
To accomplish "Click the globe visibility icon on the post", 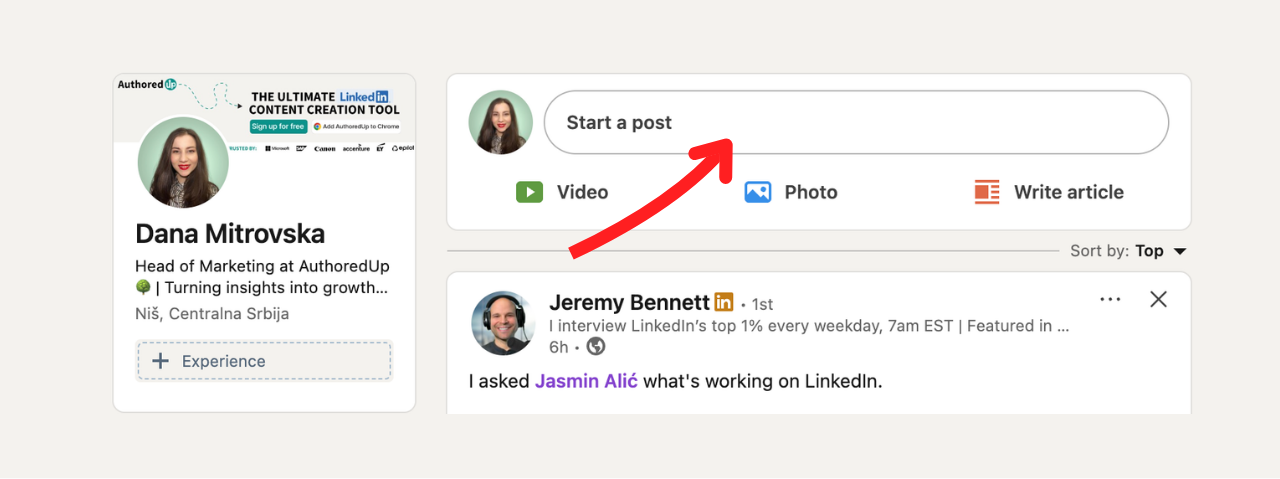I will 596,347.
